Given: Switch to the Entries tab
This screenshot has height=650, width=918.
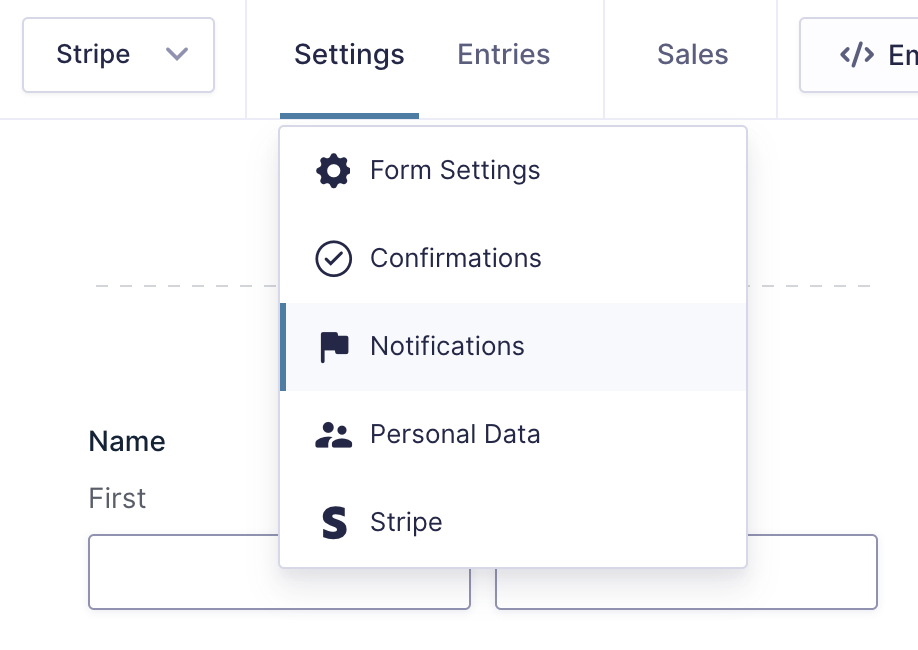Looking at the screenshot, I should [503, 54].
